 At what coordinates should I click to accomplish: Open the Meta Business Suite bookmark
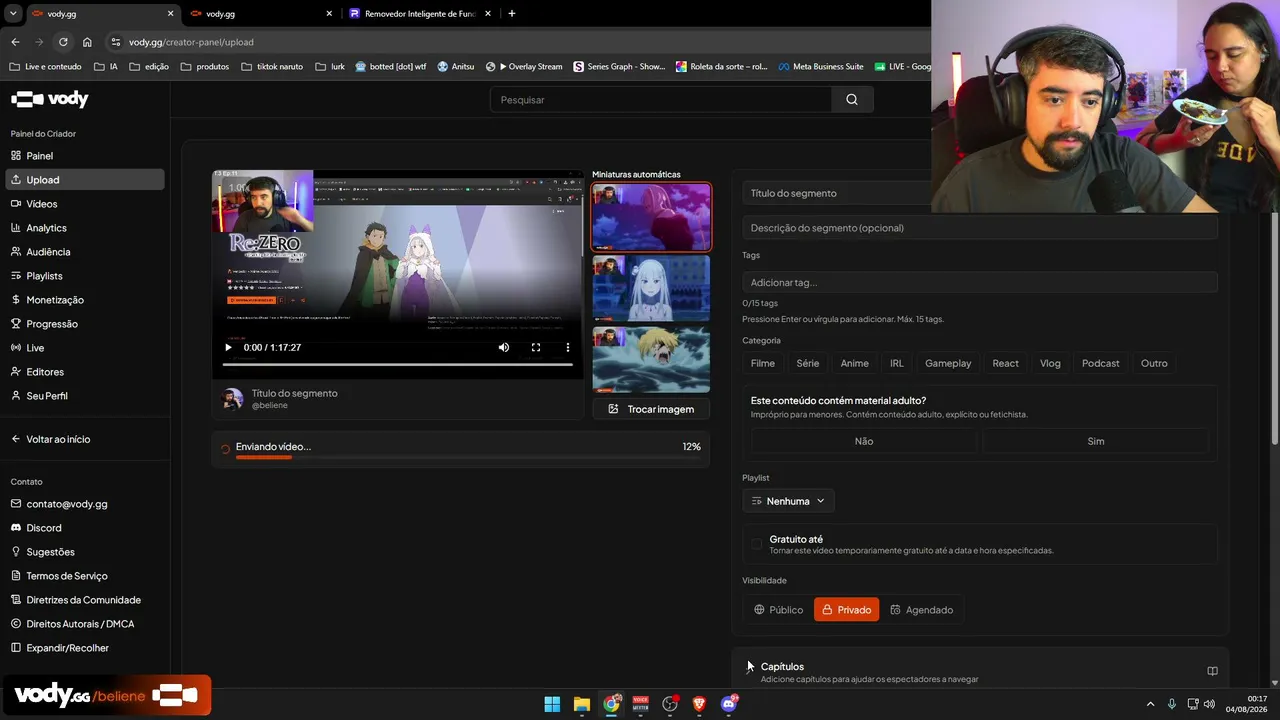[820, 67]
